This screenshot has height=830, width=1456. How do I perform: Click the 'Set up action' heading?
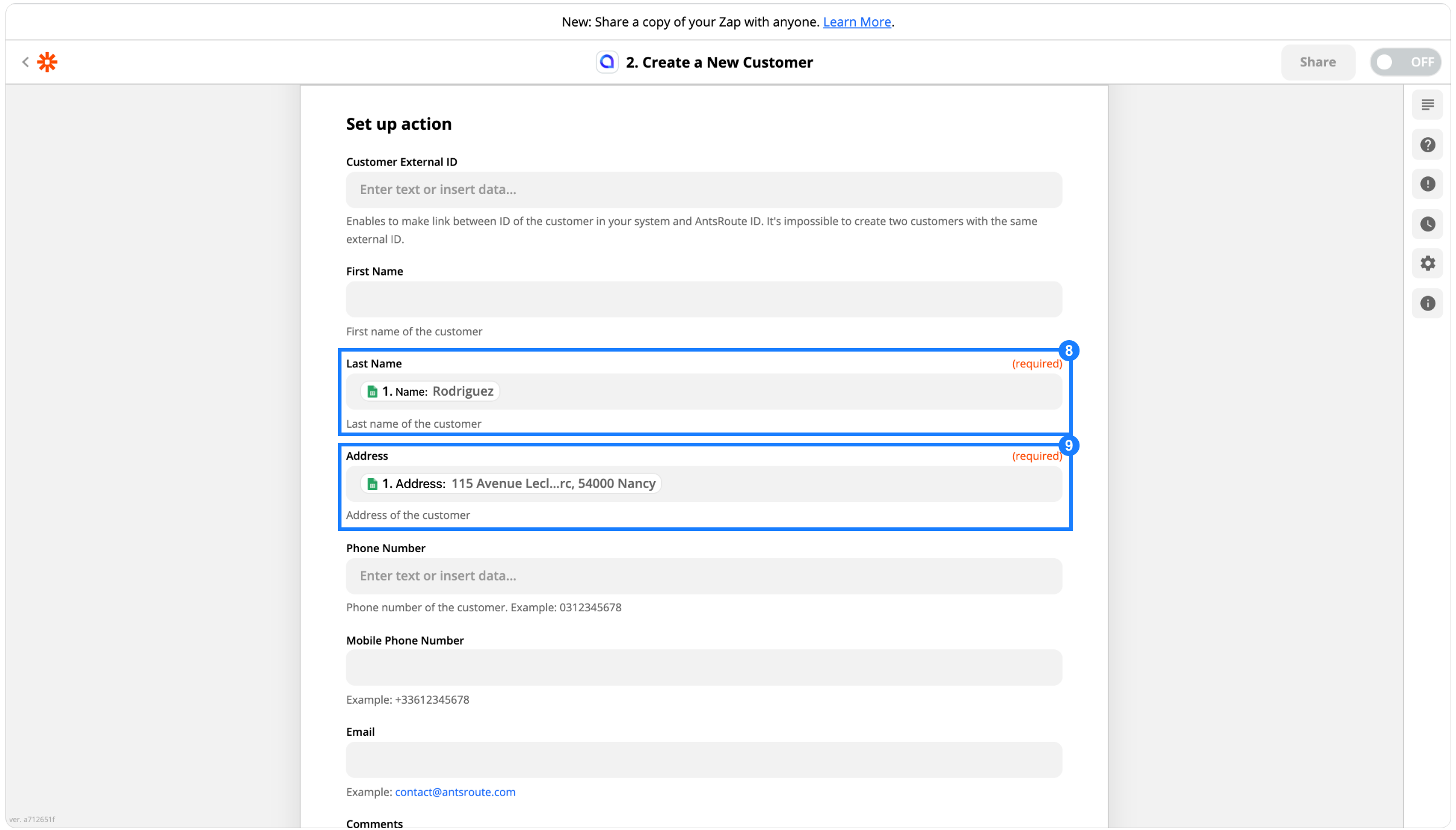point(399,124)
